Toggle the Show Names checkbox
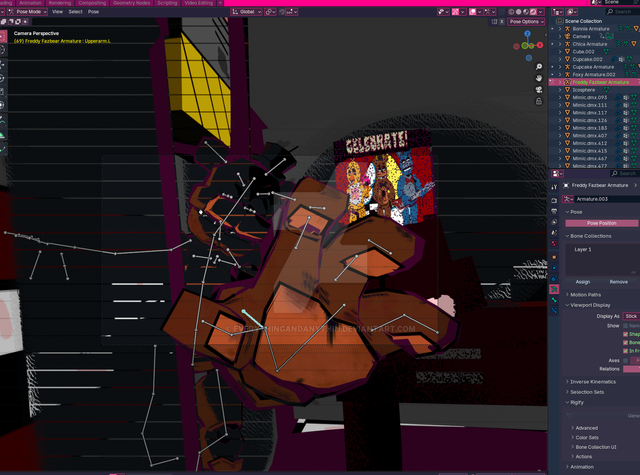 626,326
